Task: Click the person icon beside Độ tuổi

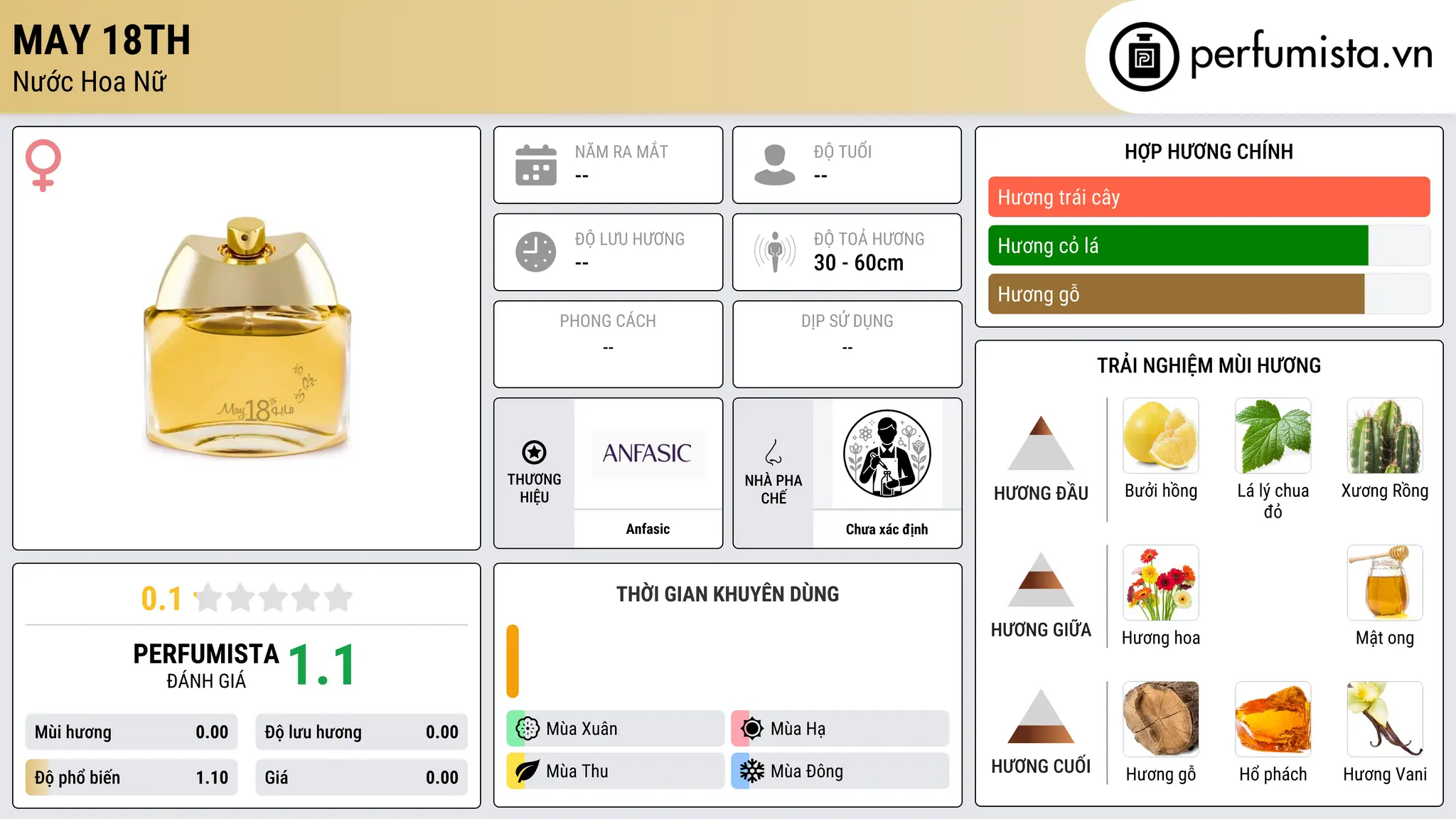Action: [775, 165]
